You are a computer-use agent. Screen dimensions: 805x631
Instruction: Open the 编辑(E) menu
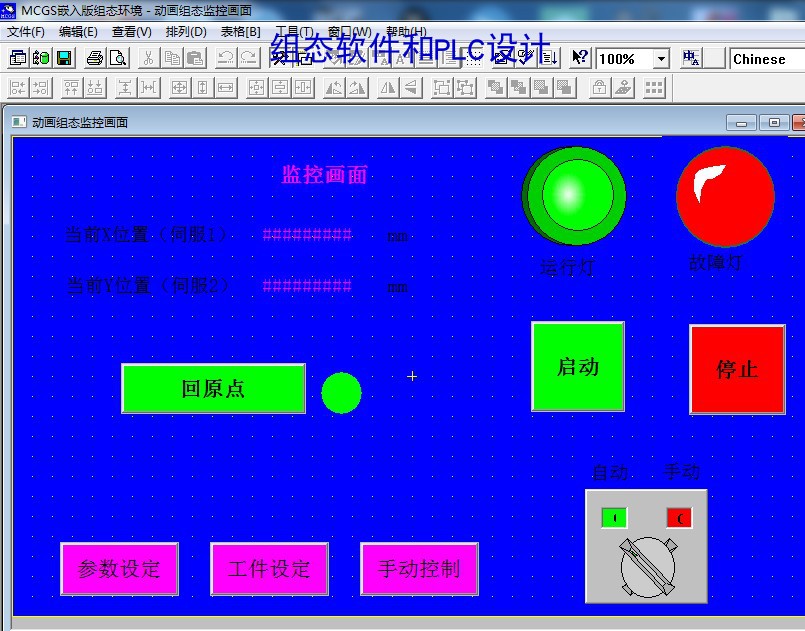(78, 32)
